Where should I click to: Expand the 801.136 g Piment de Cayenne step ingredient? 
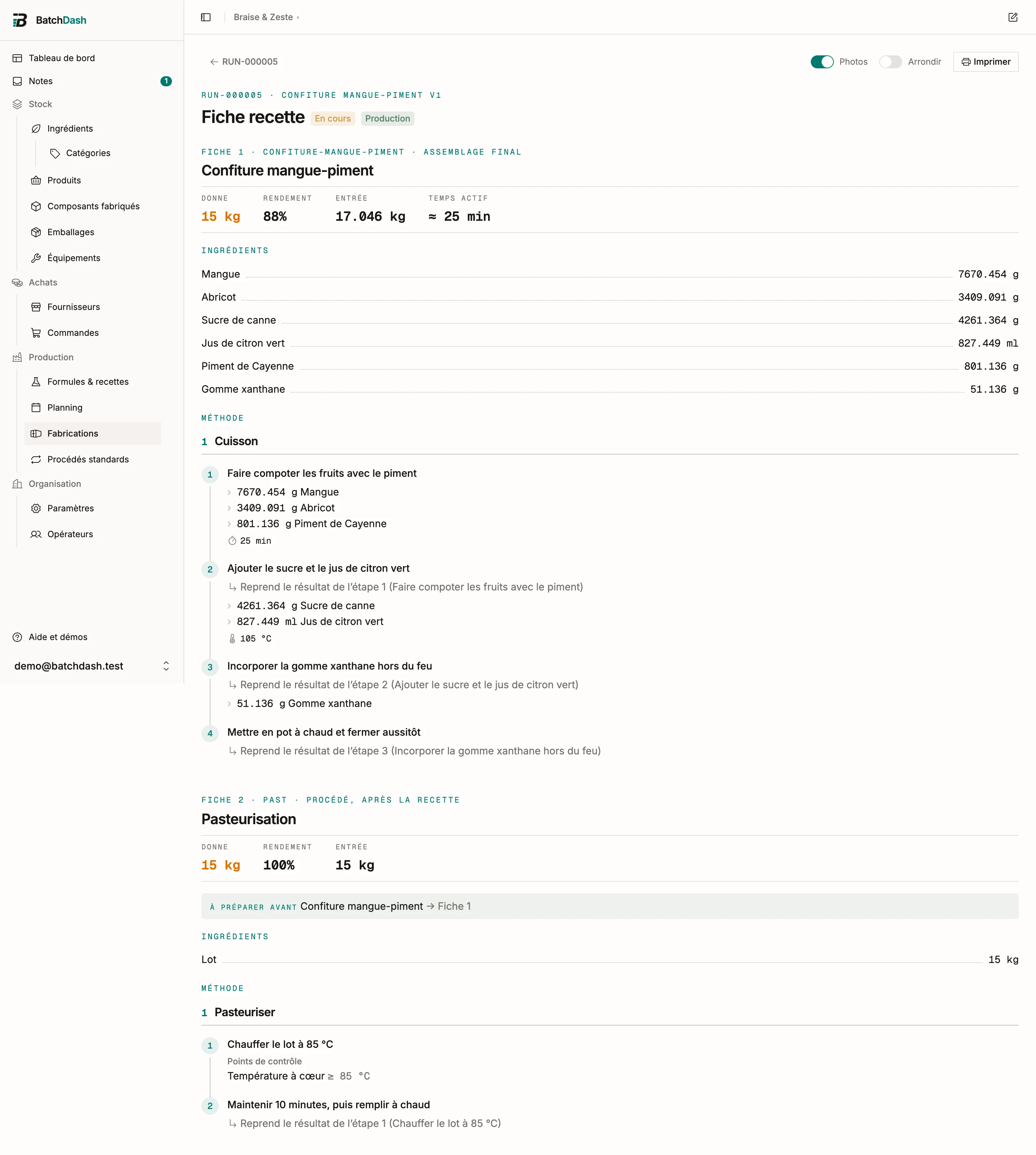click(x=230, y=524)
